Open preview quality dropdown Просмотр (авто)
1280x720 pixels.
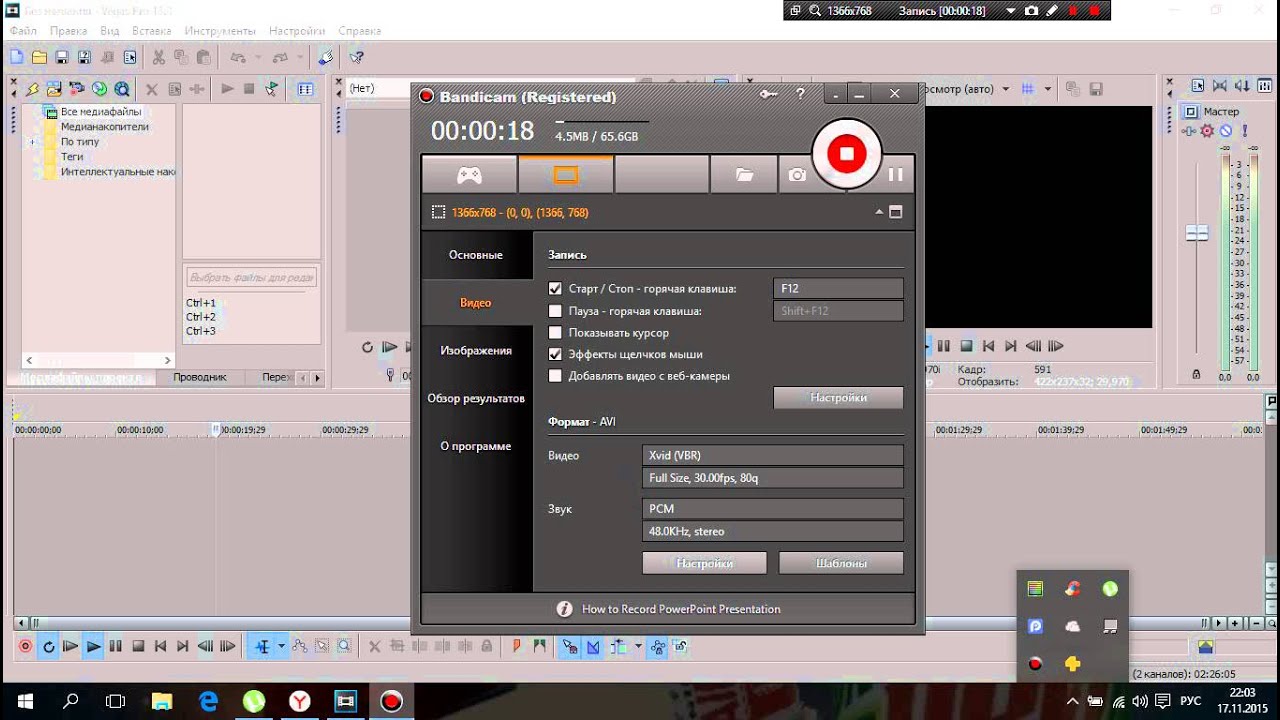(x=1006, y=89)
